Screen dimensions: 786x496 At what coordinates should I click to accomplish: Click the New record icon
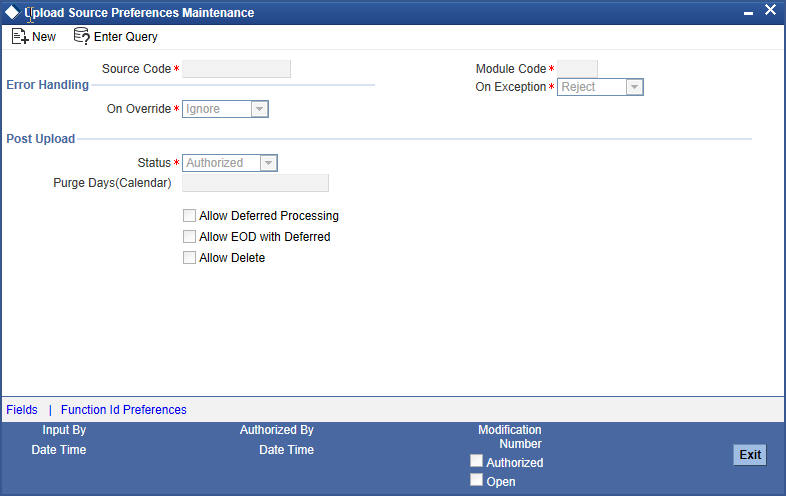(x=20, y=37)
